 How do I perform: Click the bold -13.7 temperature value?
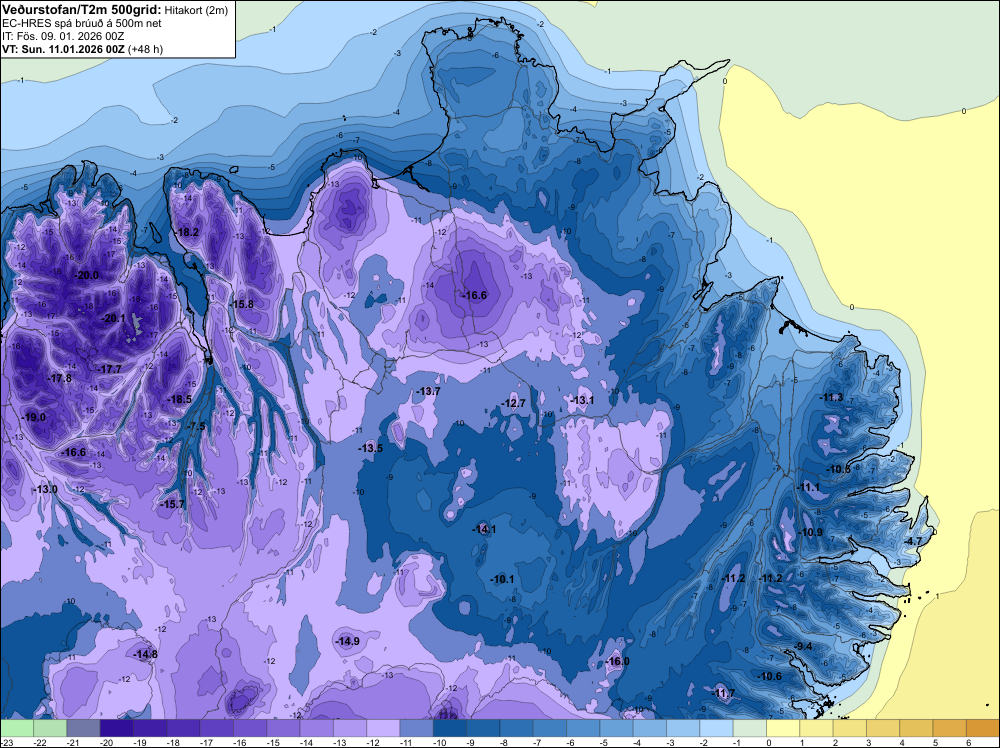pyautogui.click(x=429, y=391)
